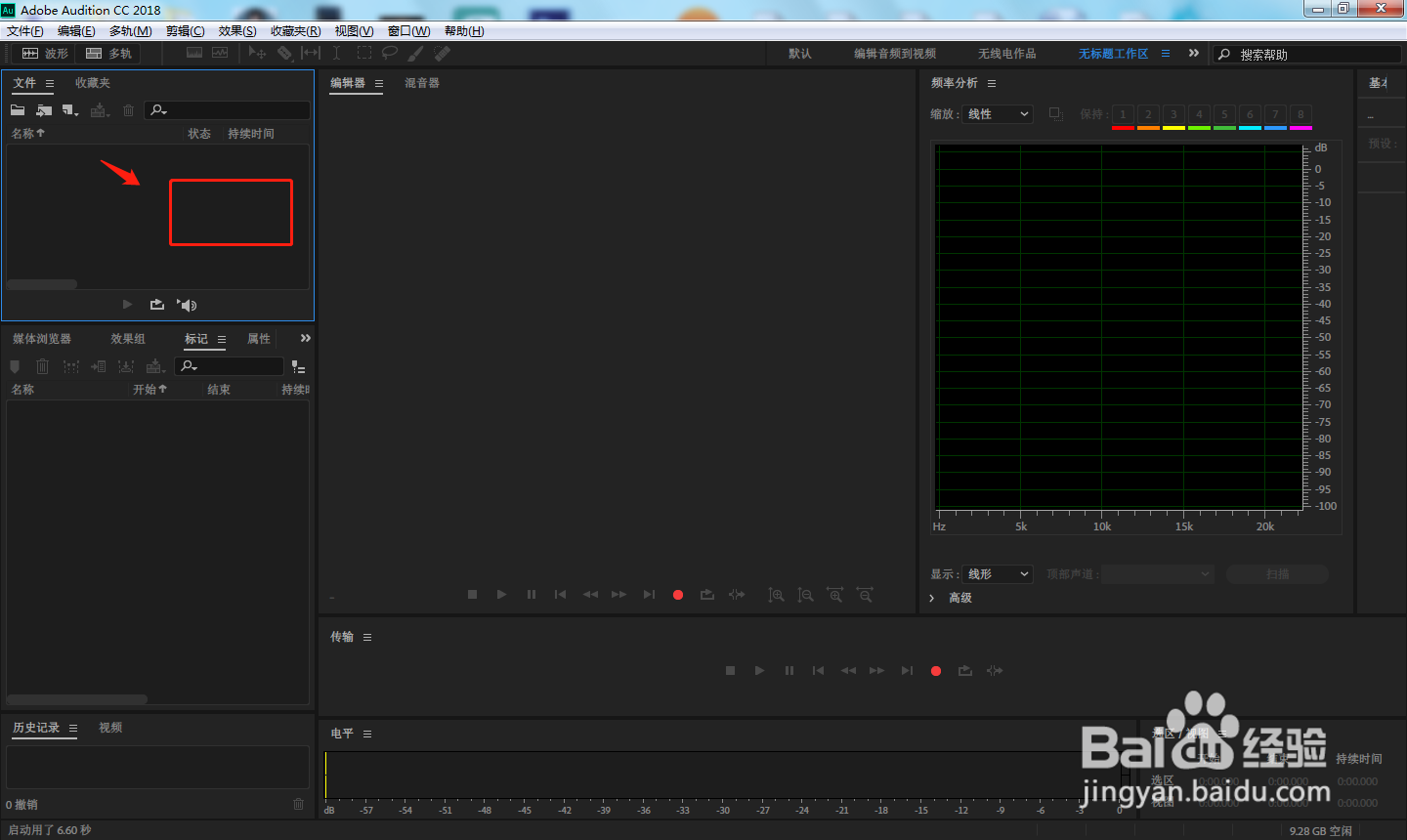Click the Add Cue Marker icon
Screen dimensions: 1407x840
[15, 366]
